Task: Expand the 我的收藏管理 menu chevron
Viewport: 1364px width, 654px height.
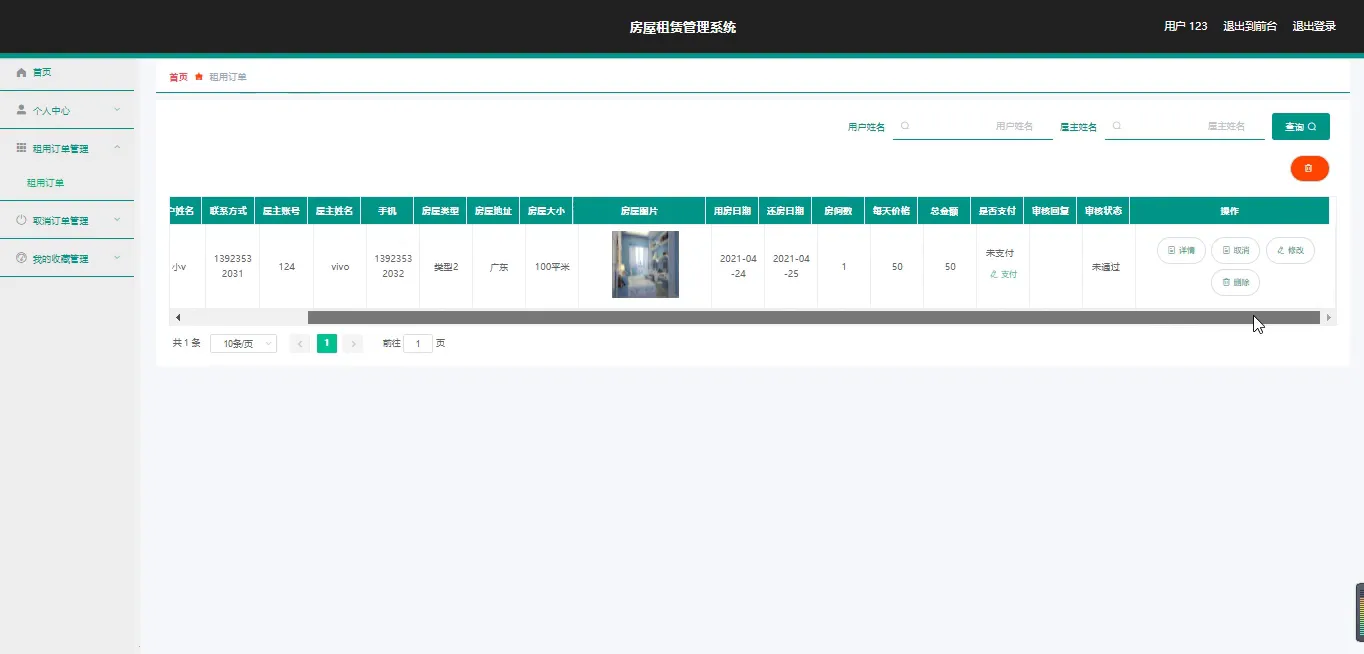Action: [x=117, y=258]
